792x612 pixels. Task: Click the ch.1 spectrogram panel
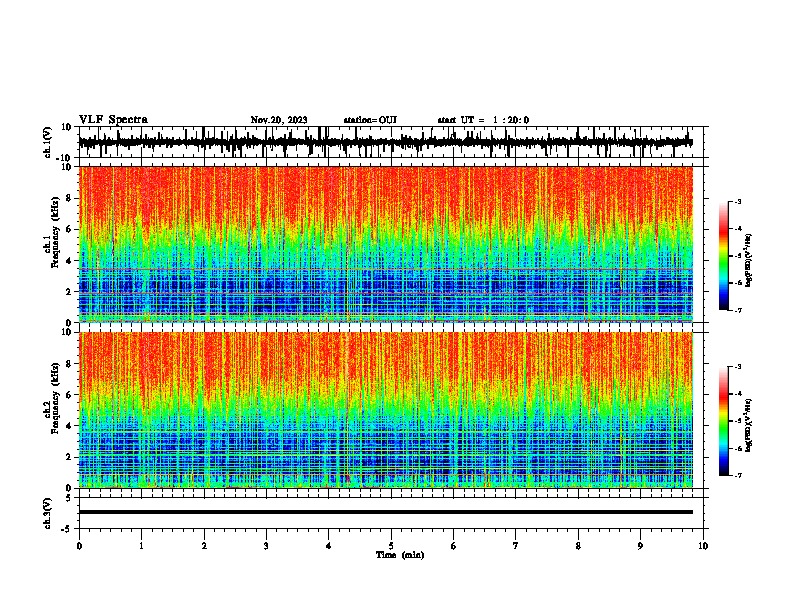click(x=385, y=244)
